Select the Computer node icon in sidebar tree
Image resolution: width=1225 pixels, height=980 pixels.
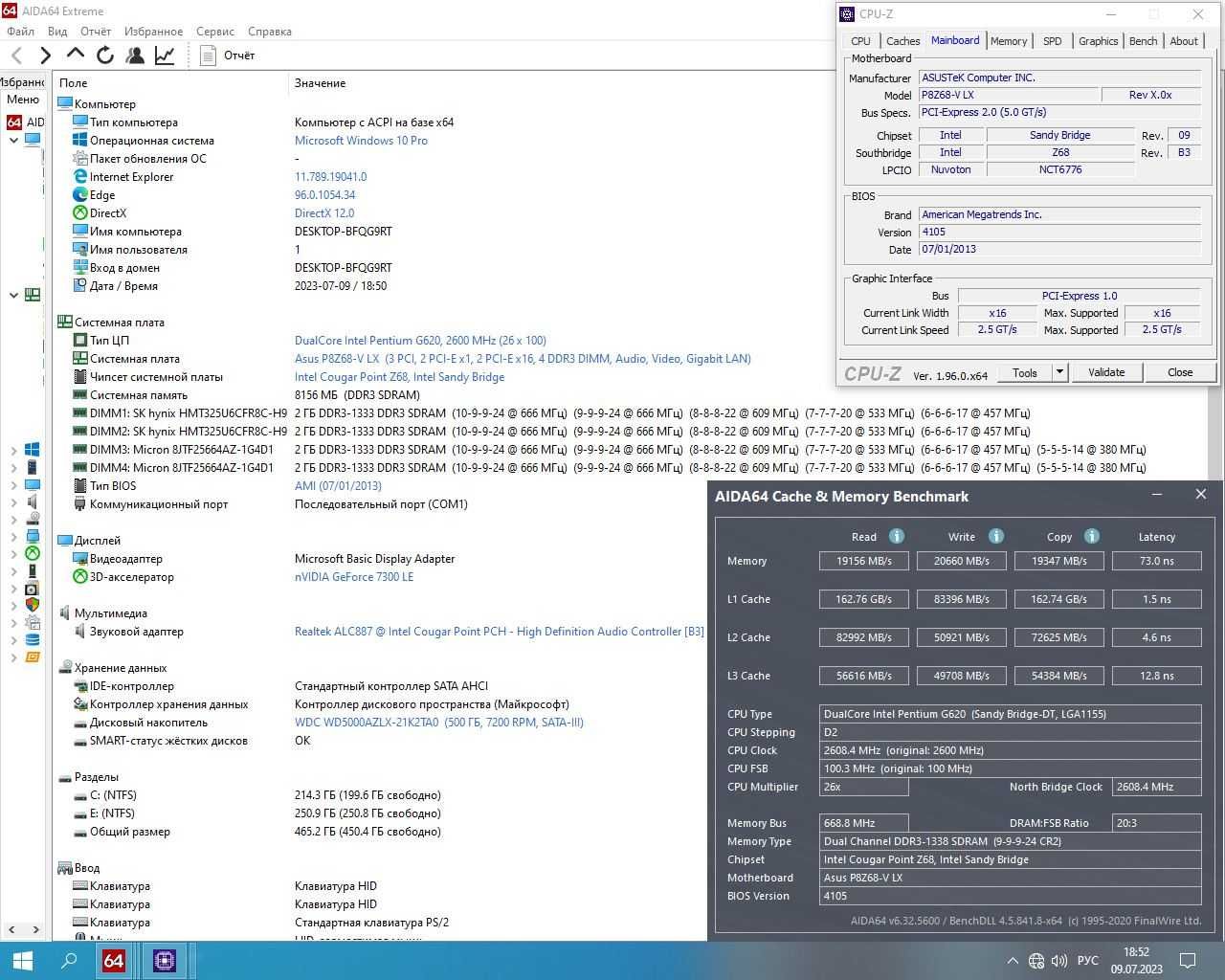click(x=33, y=140)
